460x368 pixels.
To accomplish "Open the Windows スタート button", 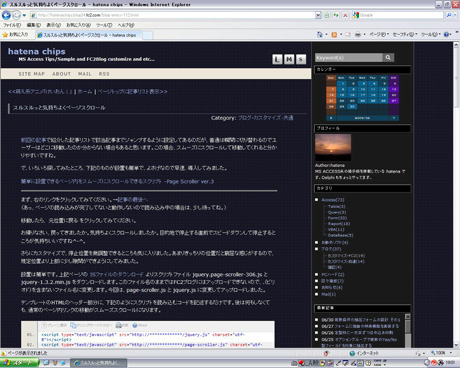I will pyautogui.click(x=19, y=363).
